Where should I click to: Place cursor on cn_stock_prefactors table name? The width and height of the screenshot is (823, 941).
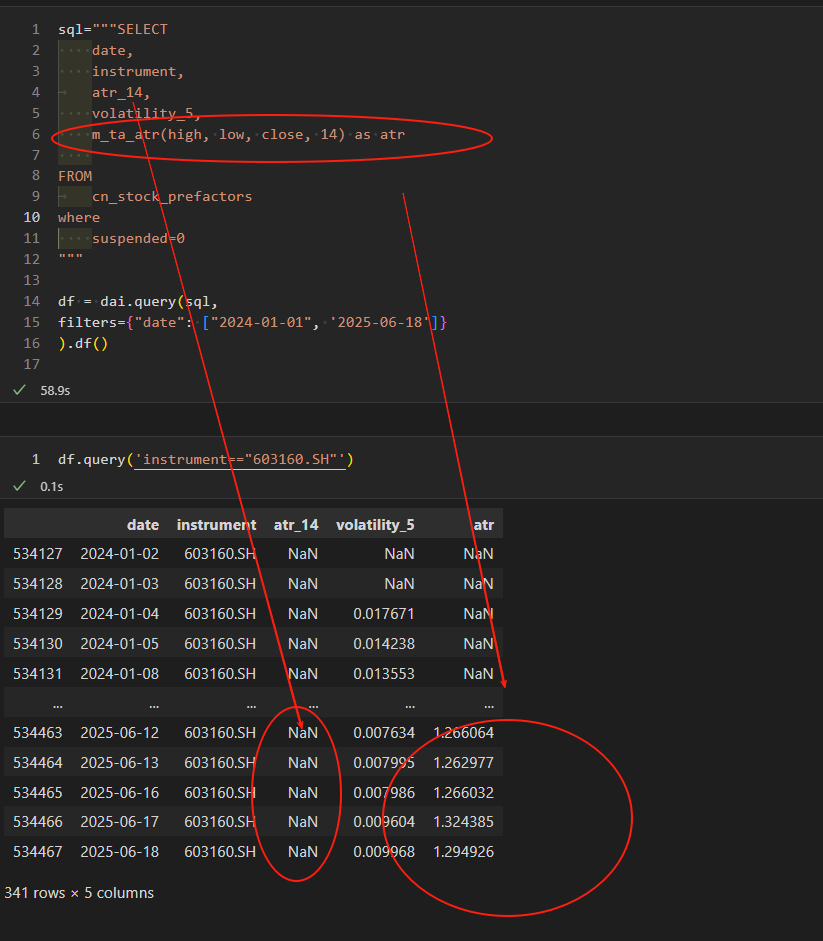pos(172,196)
